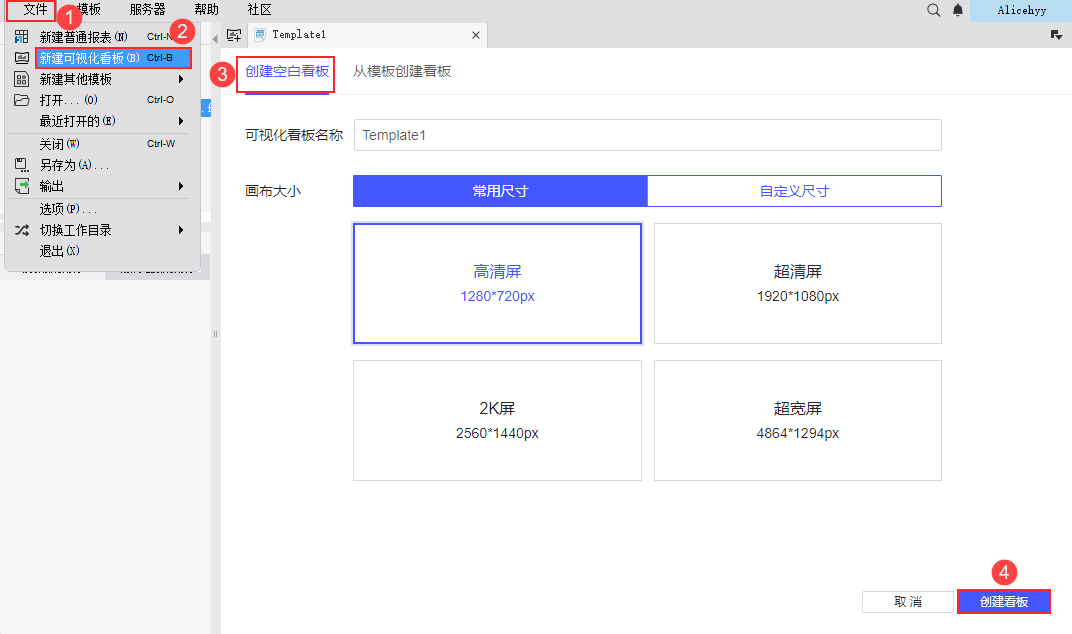Viewport: 1072px width, 634px height.
Task: Click the New Normal Report icon in File menu
Action: [20, 35]
